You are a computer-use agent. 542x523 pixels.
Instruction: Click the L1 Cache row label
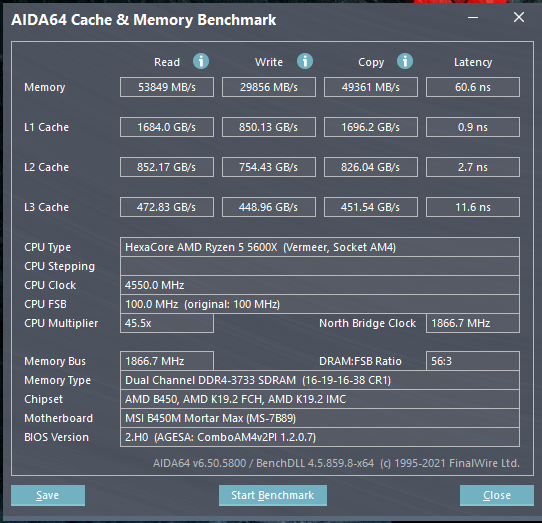point(46,127)
